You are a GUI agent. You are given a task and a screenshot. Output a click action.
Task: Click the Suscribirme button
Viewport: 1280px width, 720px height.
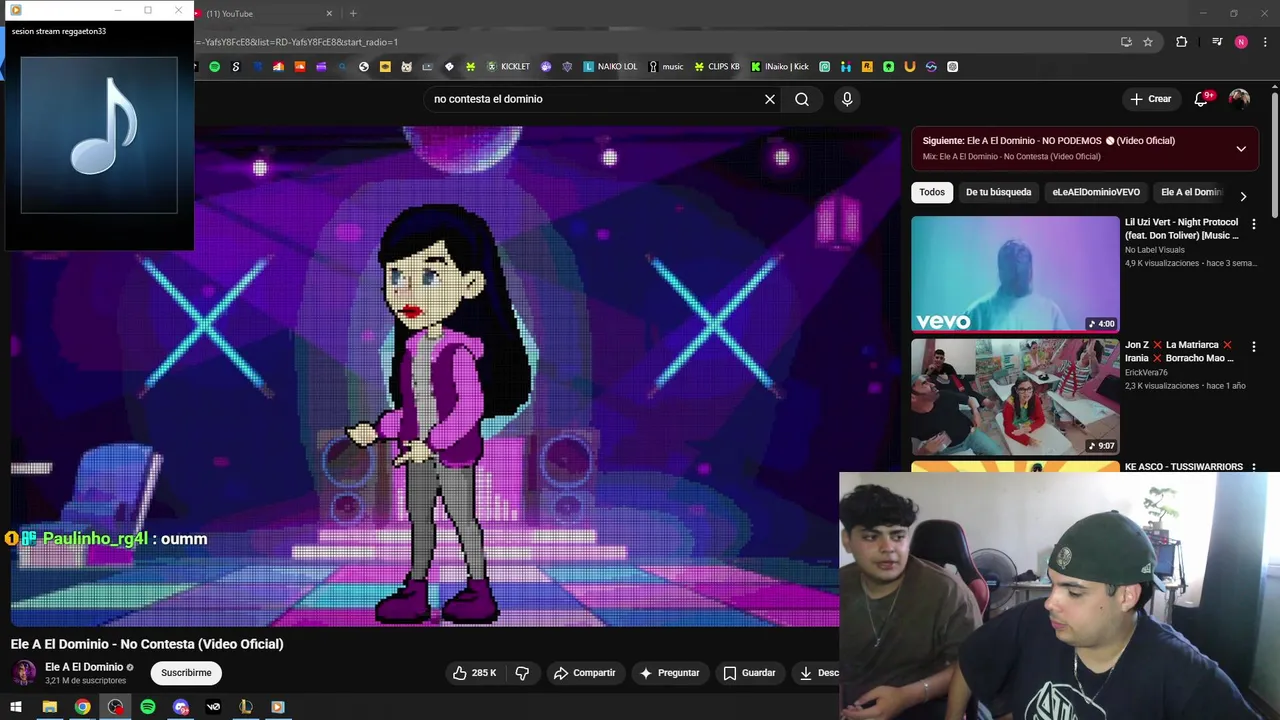click(186, 673)
